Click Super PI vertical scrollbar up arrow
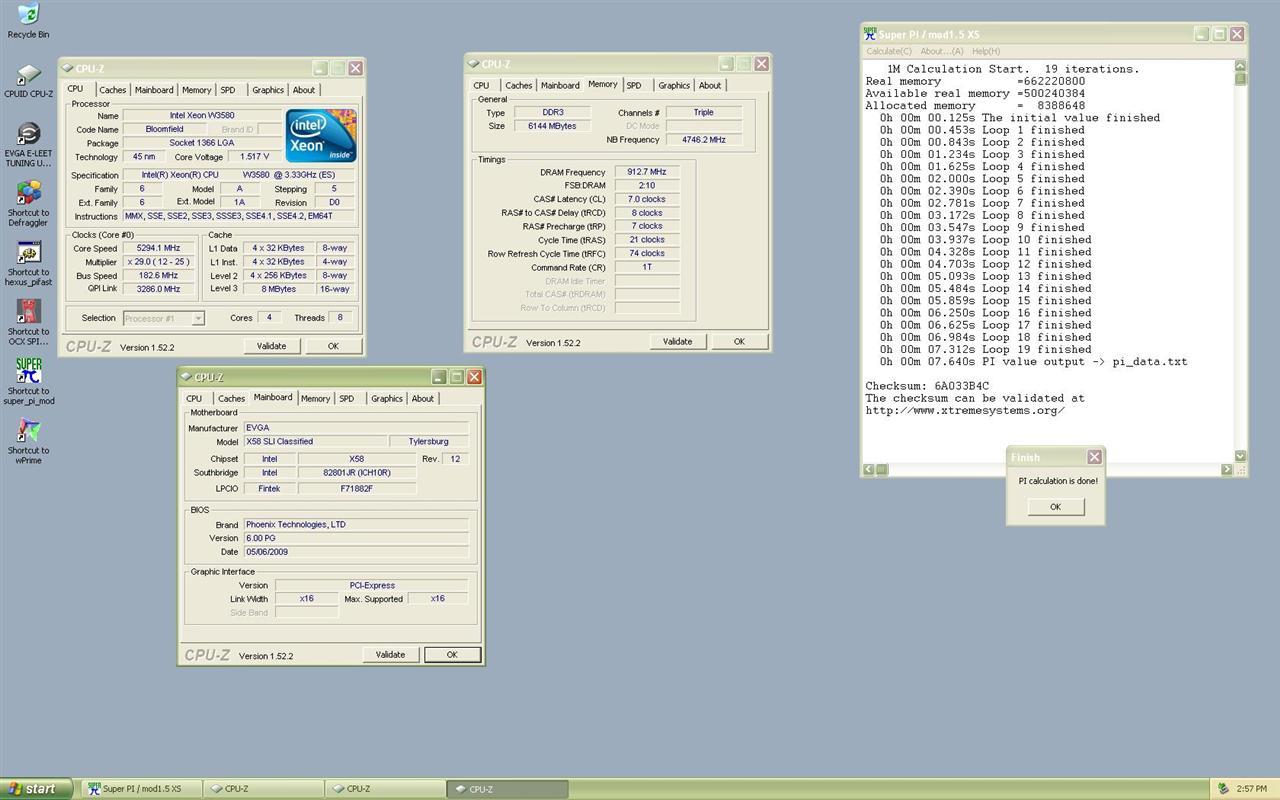Screen dimensions: 1280x800 1240,67
